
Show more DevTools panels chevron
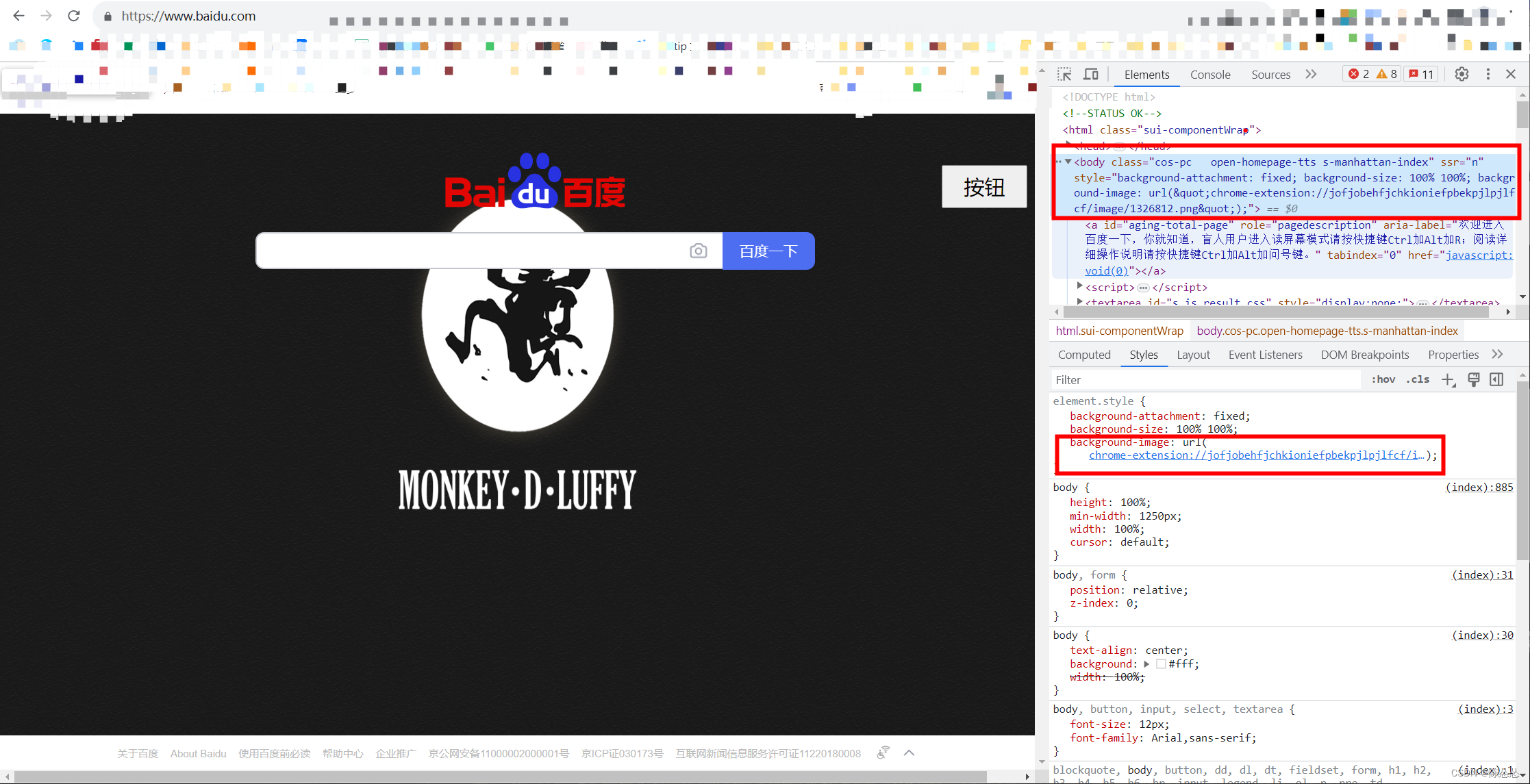pyautogui.click(x=1311, y=75)
